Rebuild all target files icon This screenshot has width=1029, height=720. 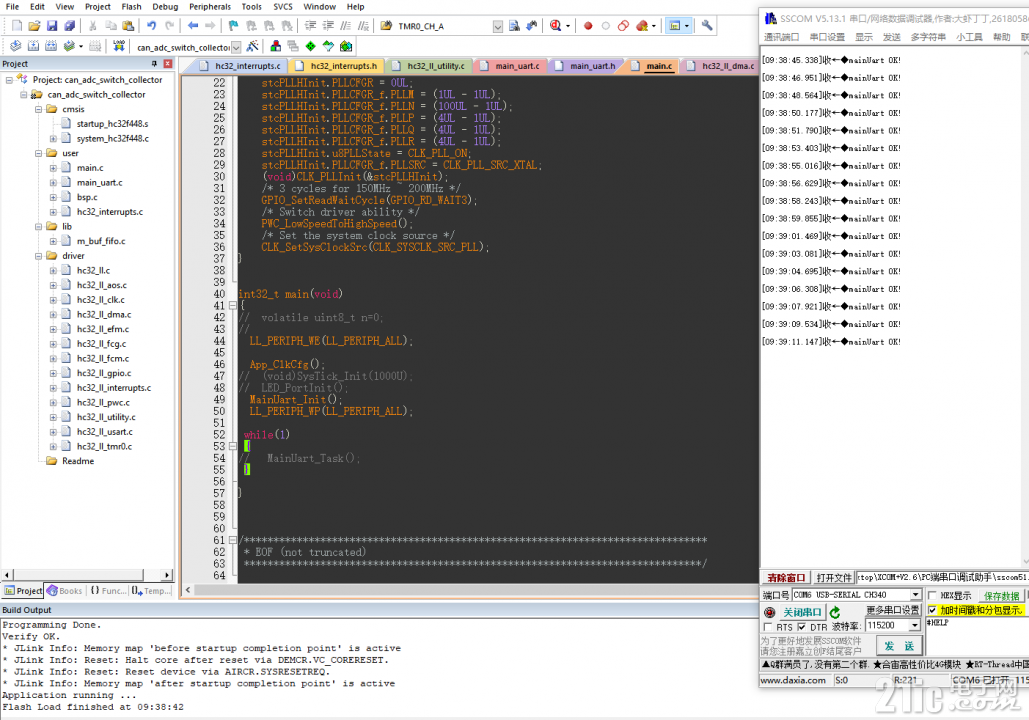(51, 46)
